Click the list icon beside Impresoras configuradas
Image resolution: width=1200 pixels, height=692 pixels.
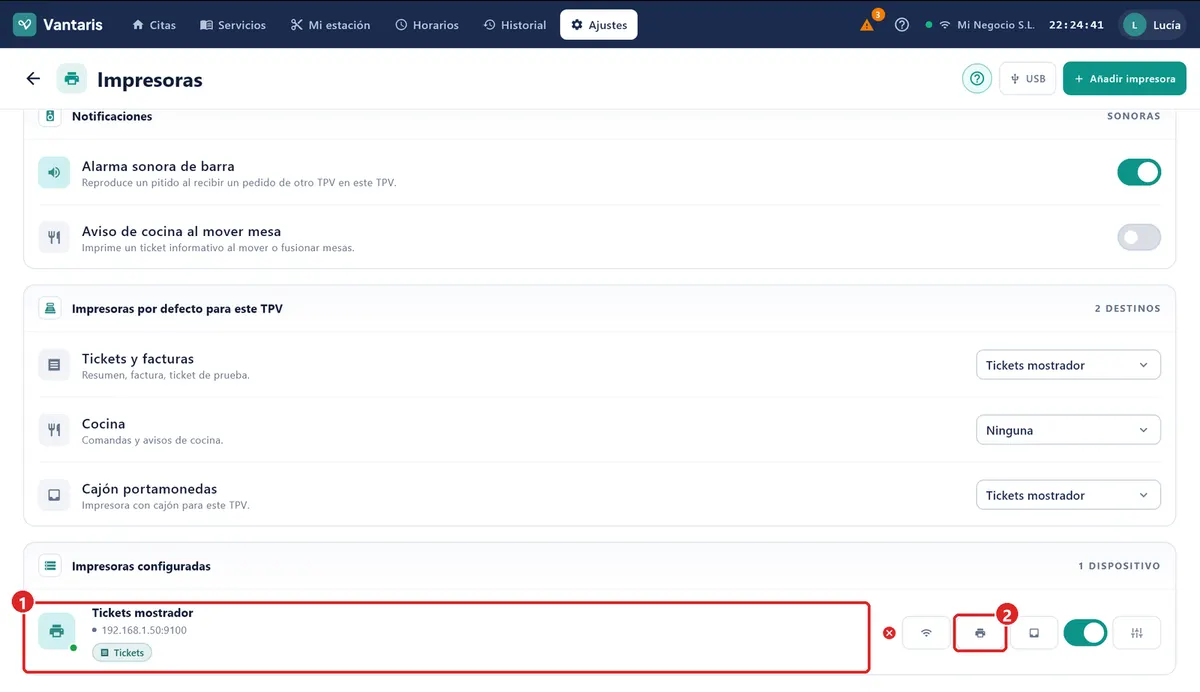(x=50, y=566)
